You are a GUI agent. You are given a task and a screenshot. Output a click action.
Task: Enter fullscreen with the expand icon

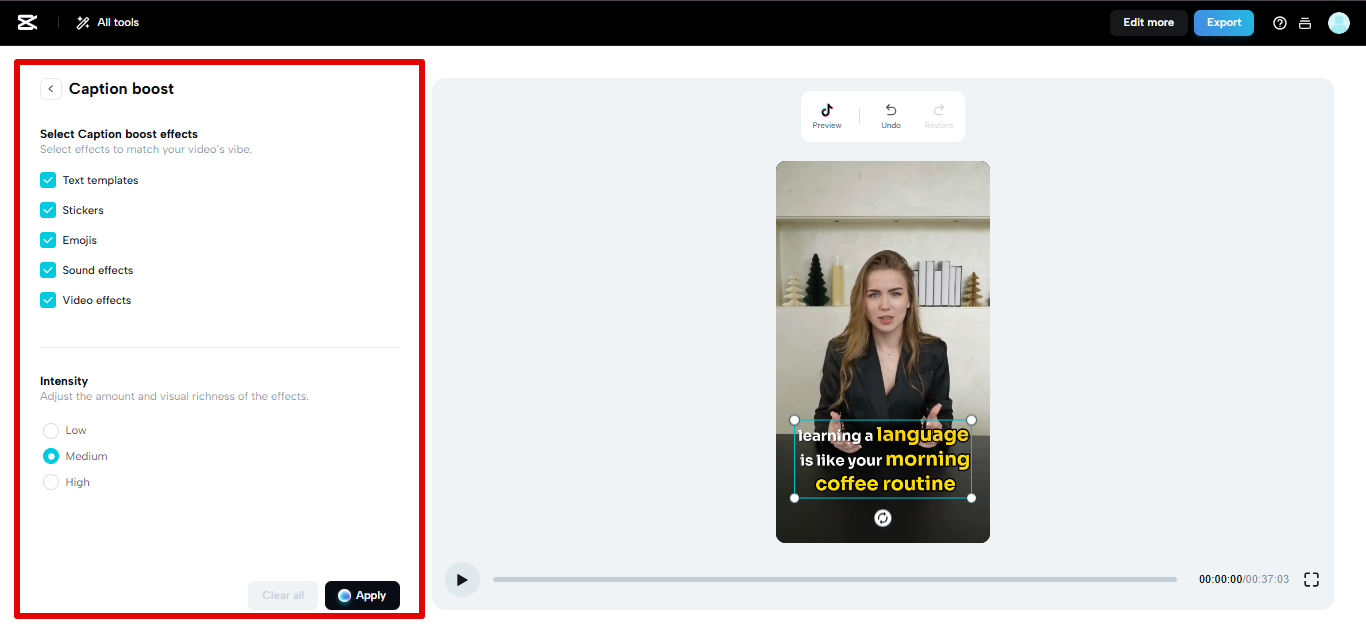pyautogui.click(x=1311, y=578)
